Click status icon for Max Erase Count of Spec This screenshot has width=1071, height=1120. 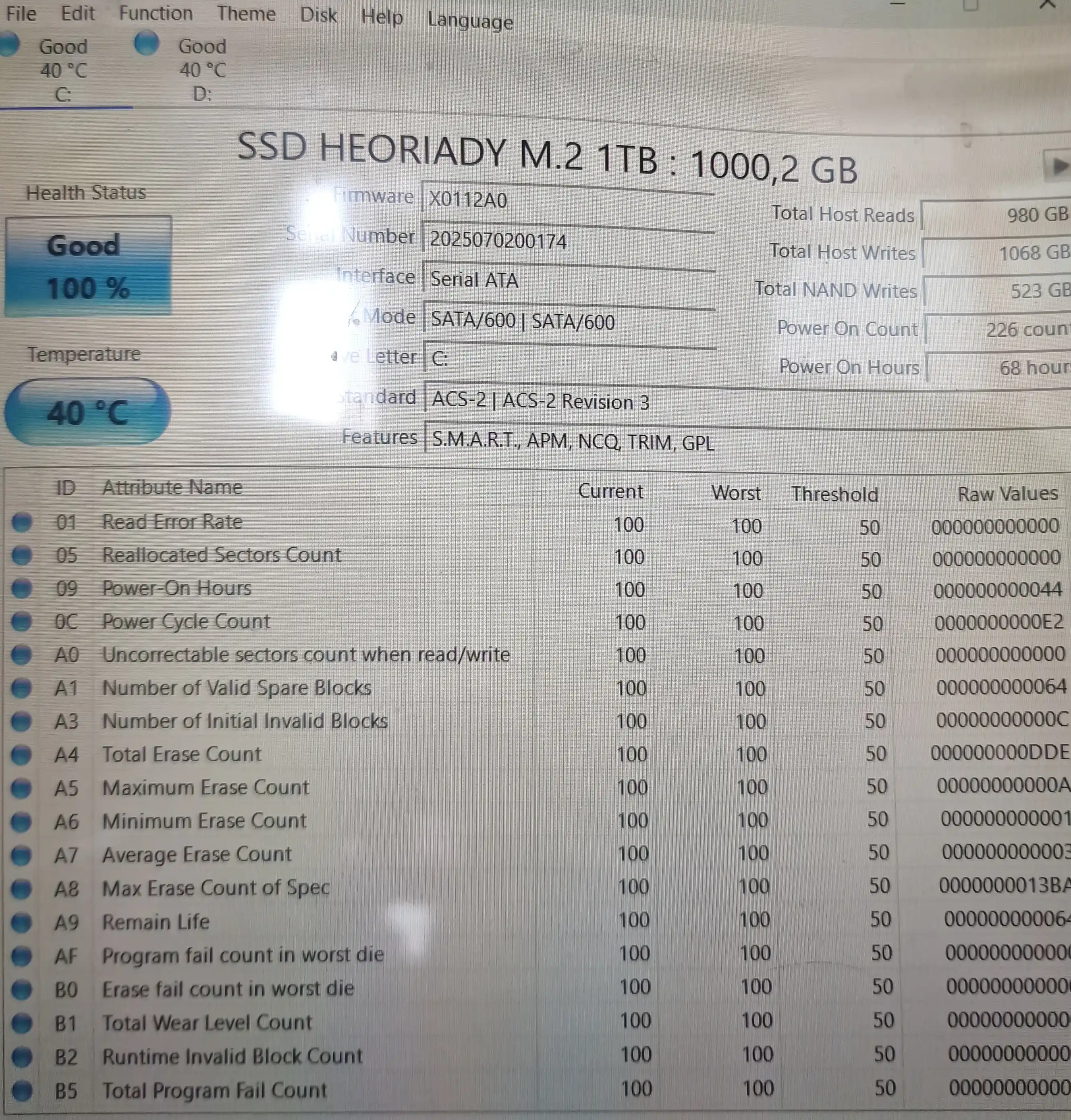pos(22,888)
